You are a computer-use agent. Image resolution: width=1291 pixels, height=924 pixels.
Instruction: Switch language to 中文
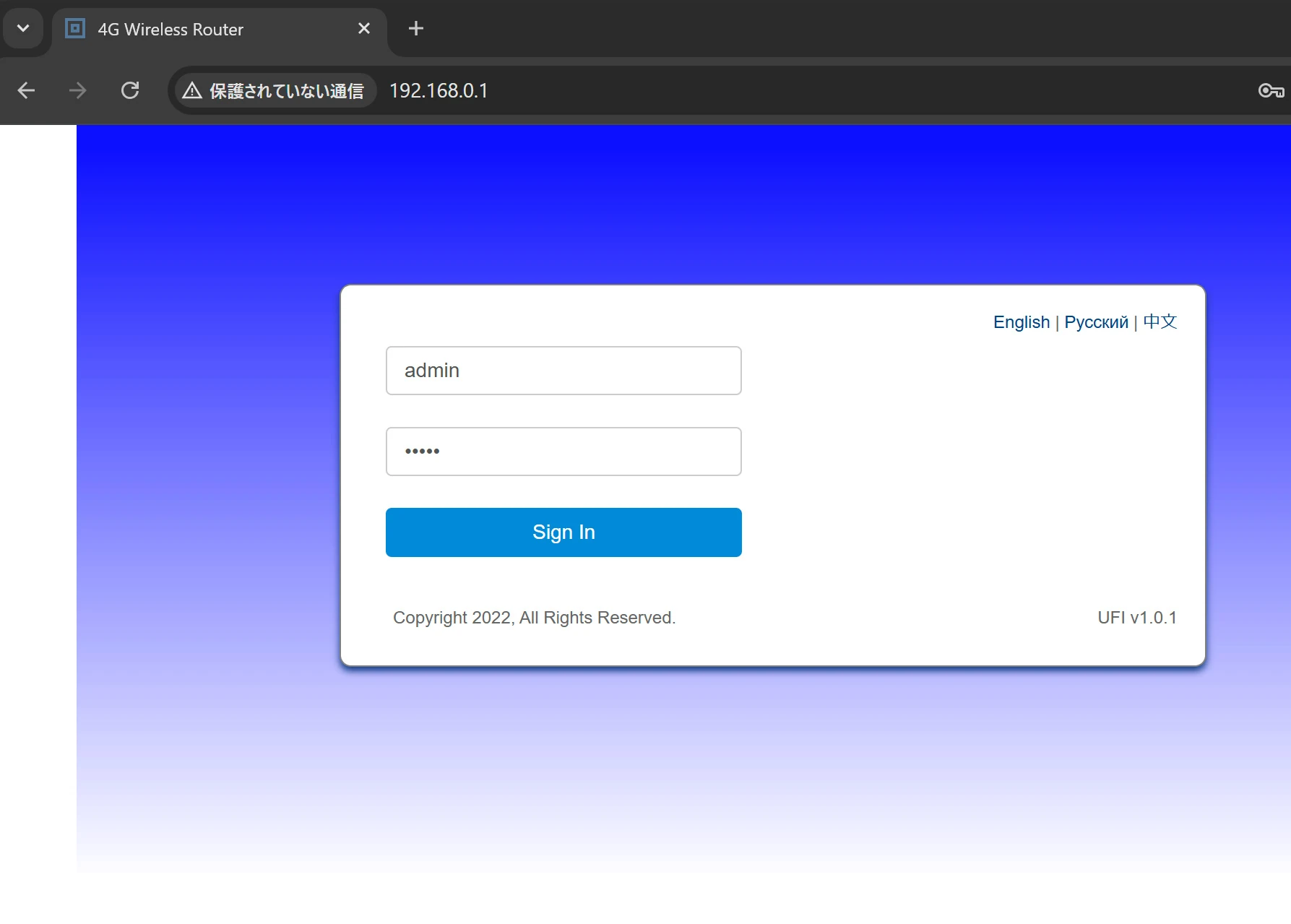click(1160, 322)
